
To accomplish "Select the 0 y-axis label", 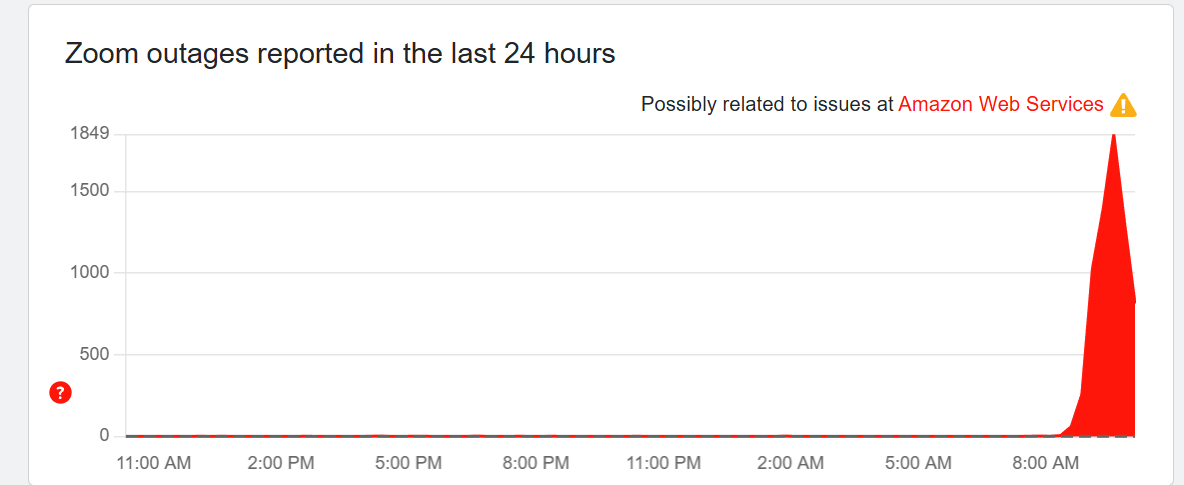I will (104, 436).
